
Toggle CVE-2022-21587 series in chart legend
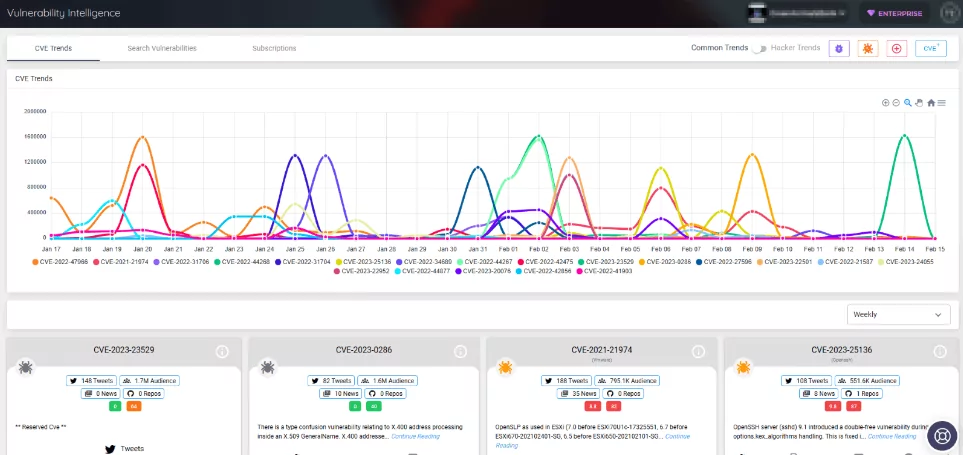846,261
